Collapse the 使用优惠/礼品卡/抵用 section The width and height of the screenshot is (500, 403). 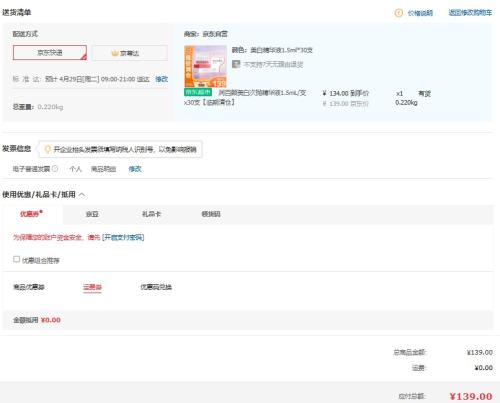82,194
